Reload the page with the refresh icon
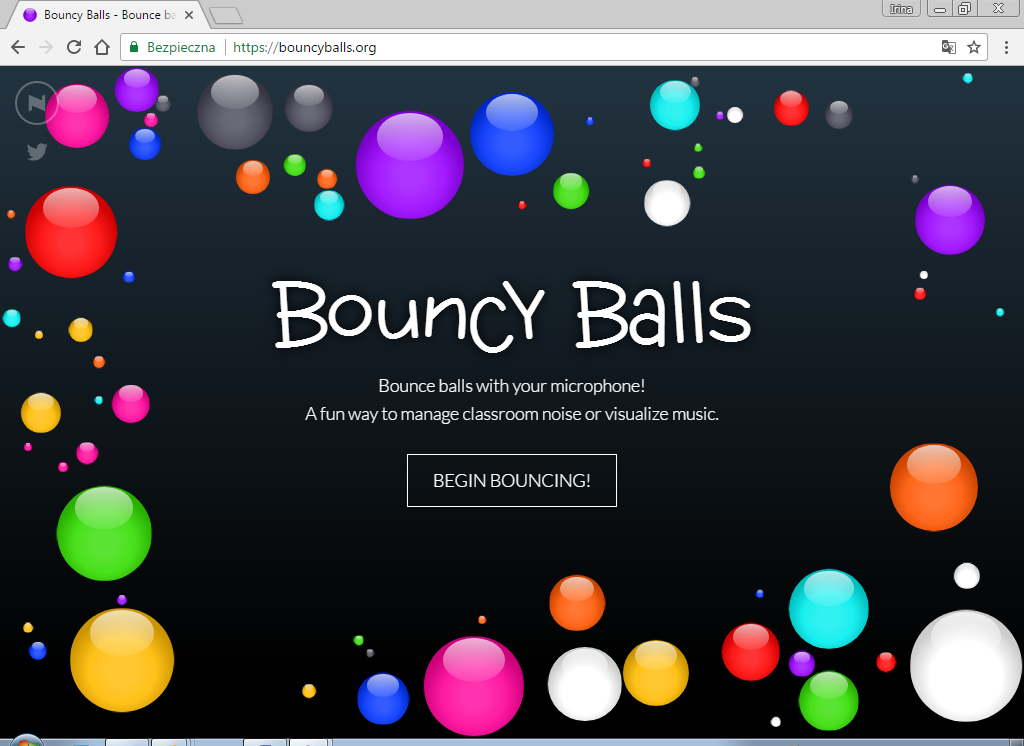The width and height of the screenshot is (1024, 746). pos(74,47)
